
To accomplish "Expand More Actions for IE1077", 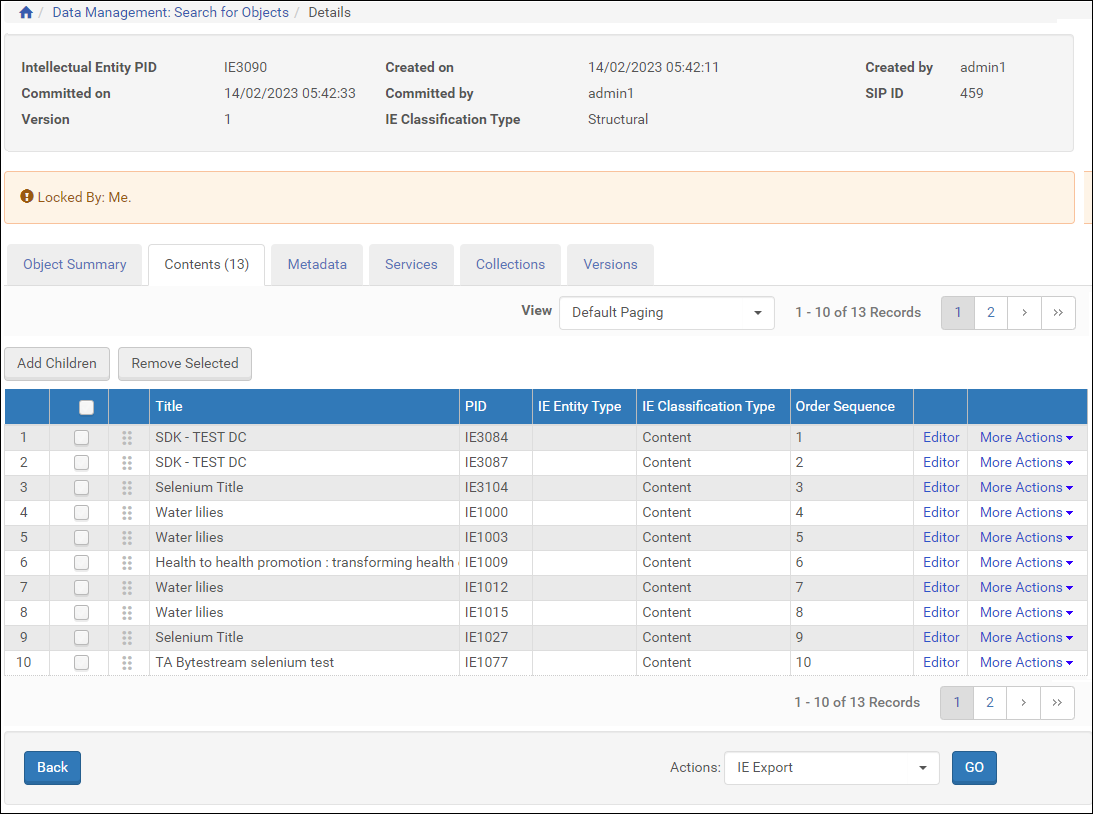I will point(1026,663).
